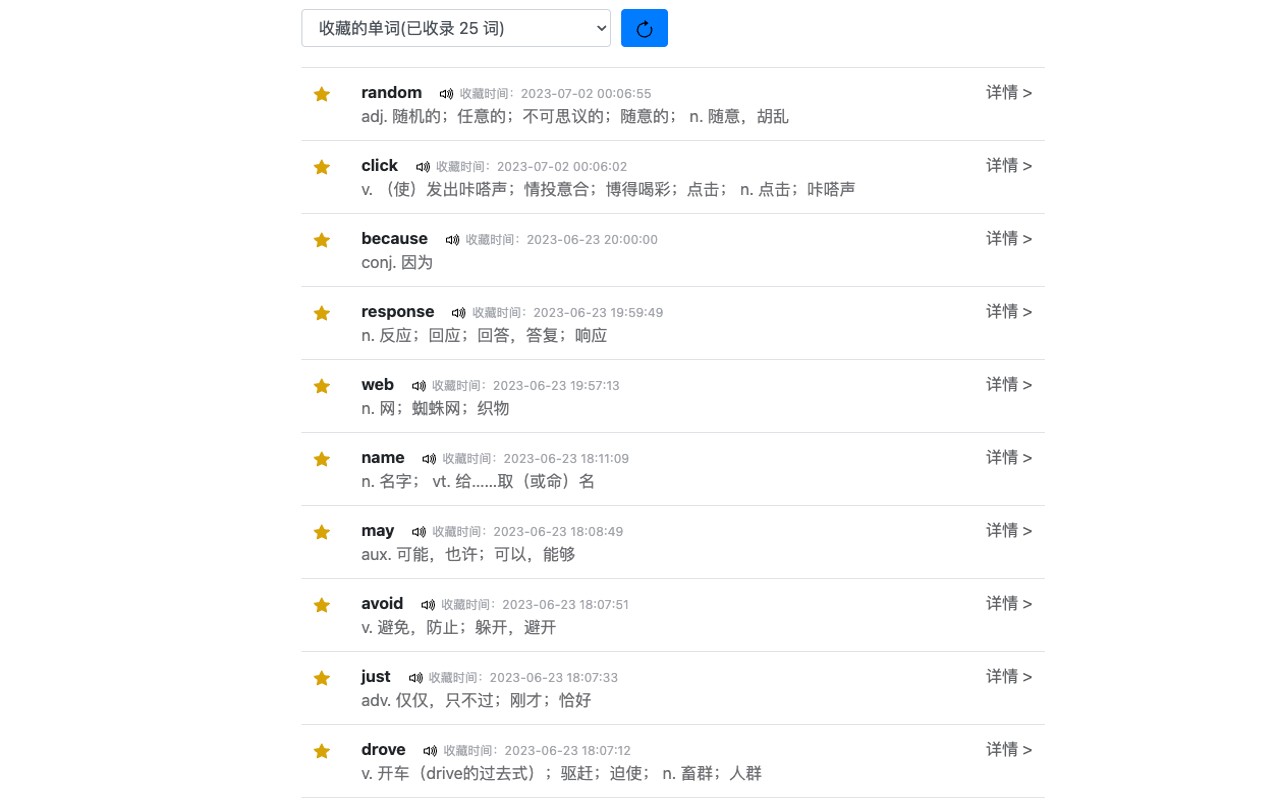Viewport: 1280px width, 800px height.
Task: Click timestamp 2023-06-23 18:07:12
Action: coord(567,751)
